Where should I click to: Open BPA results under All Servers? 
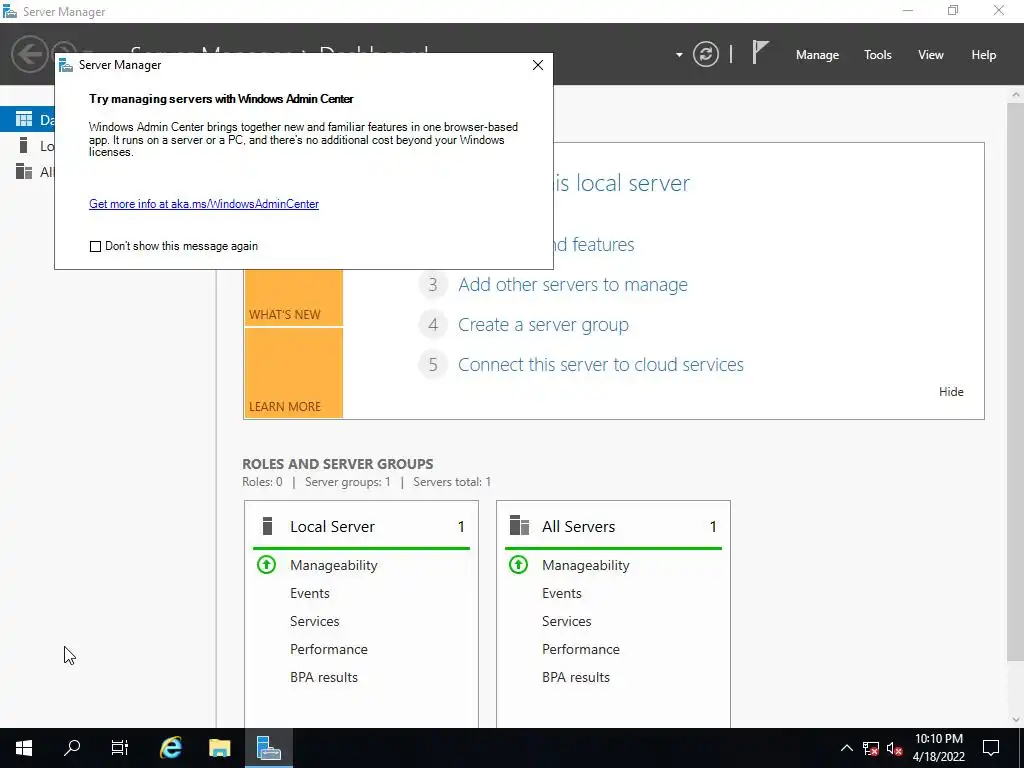click(576, 677)
